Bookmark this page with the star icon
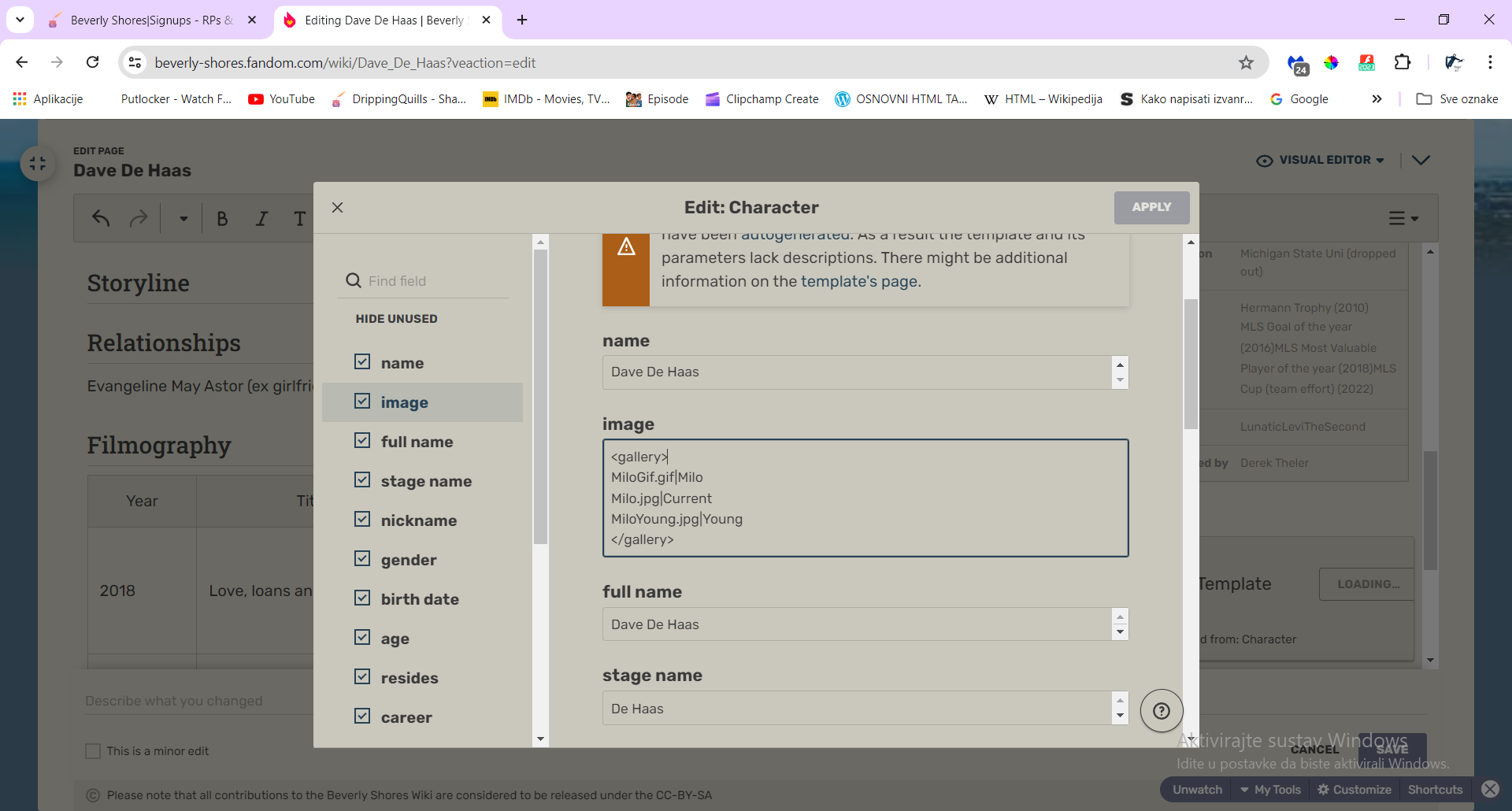This screenshot has height=811, width=1512. (x=1245, y=63)
